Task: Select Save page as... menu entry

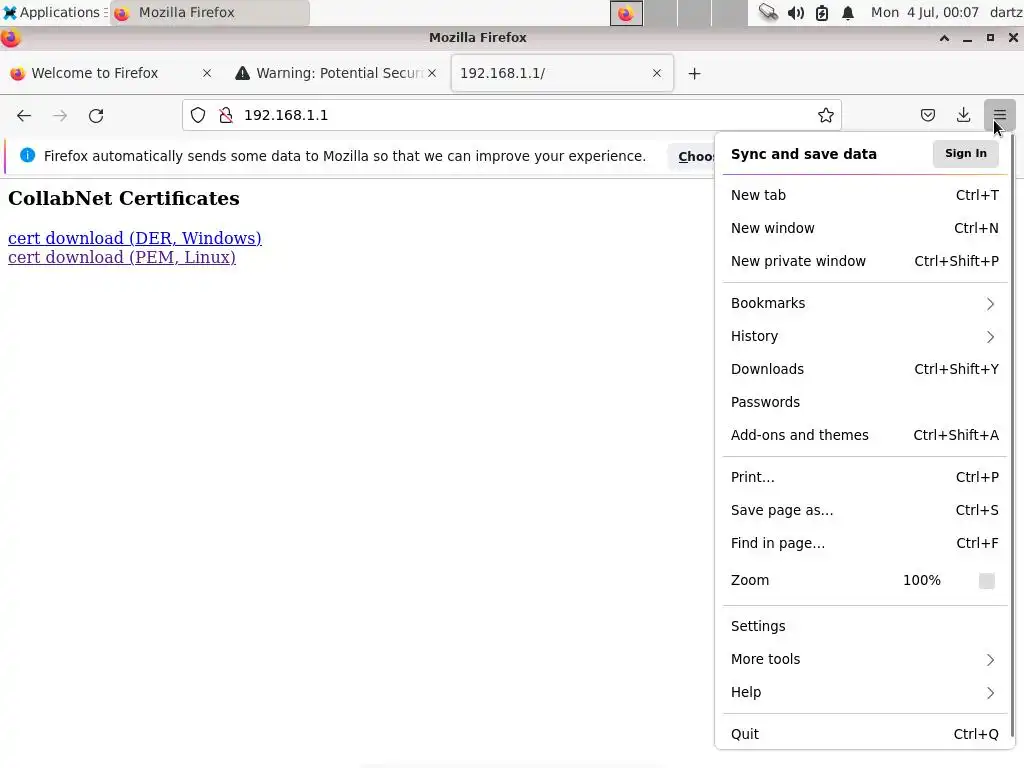Action: (865, 510)
